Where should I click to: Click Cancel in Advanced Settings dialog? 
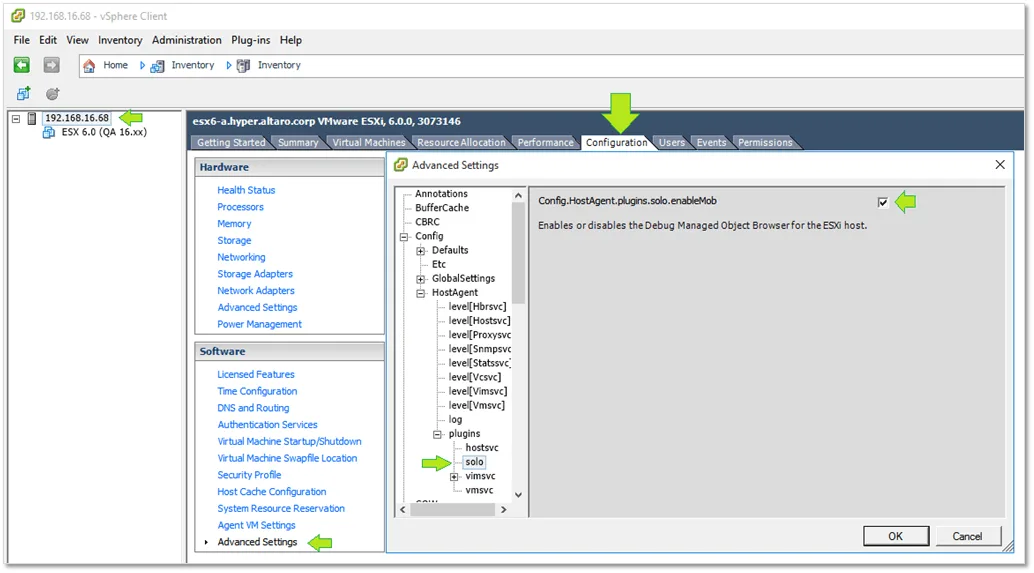(x=967, y=536)
